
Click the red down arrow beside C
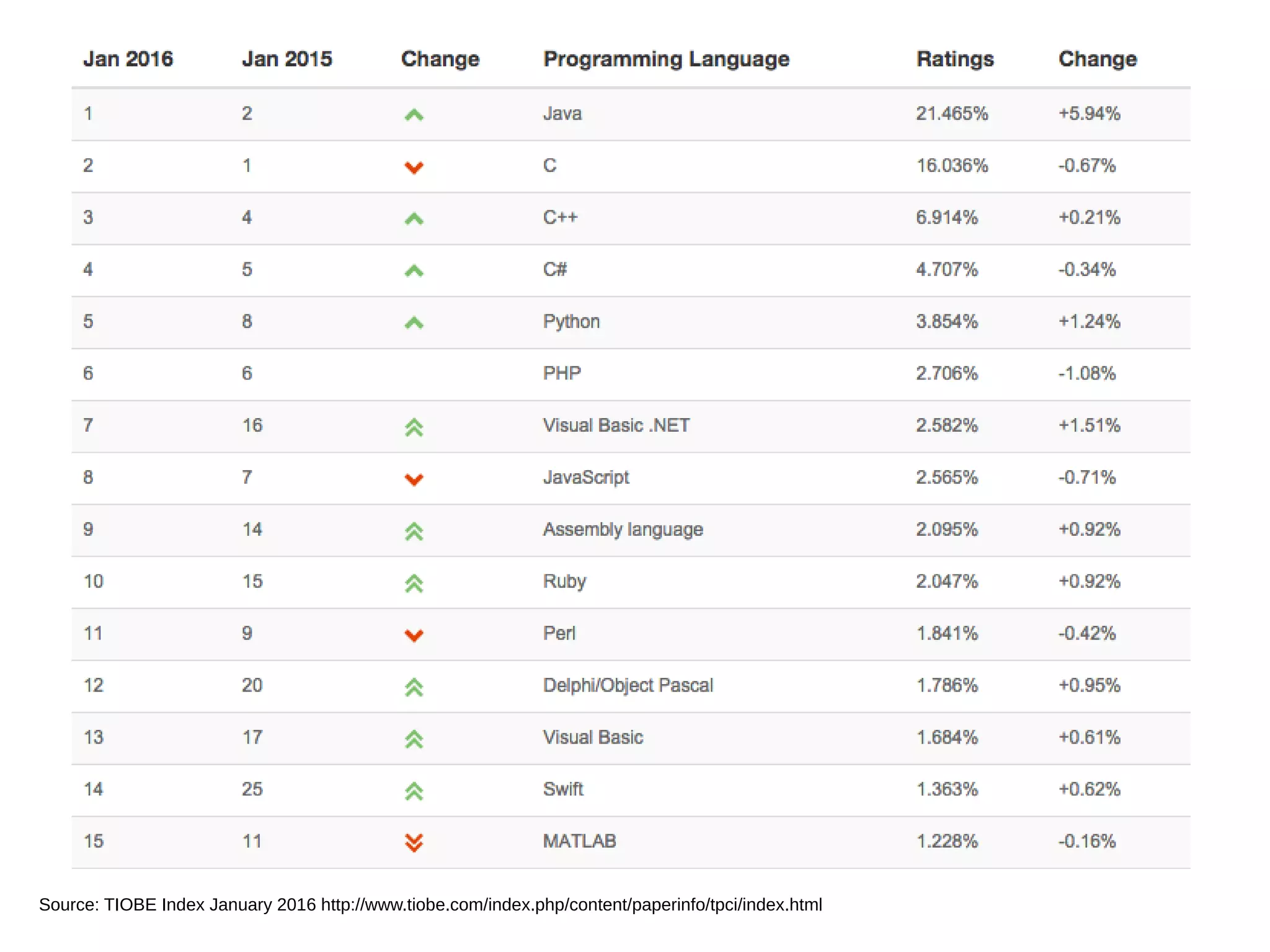414,167
